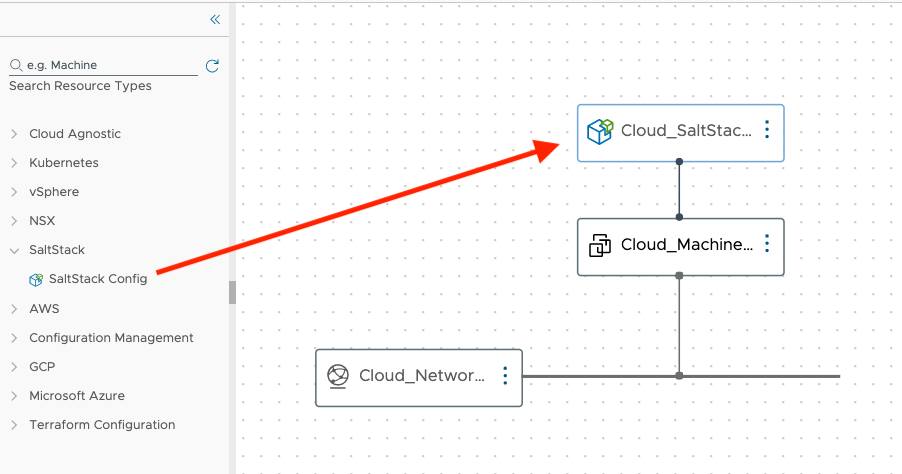The width and height of the screenshot is (902, 474).
Task: Click the AWS label
Action: pyautogui.click(x=44, y=309)
